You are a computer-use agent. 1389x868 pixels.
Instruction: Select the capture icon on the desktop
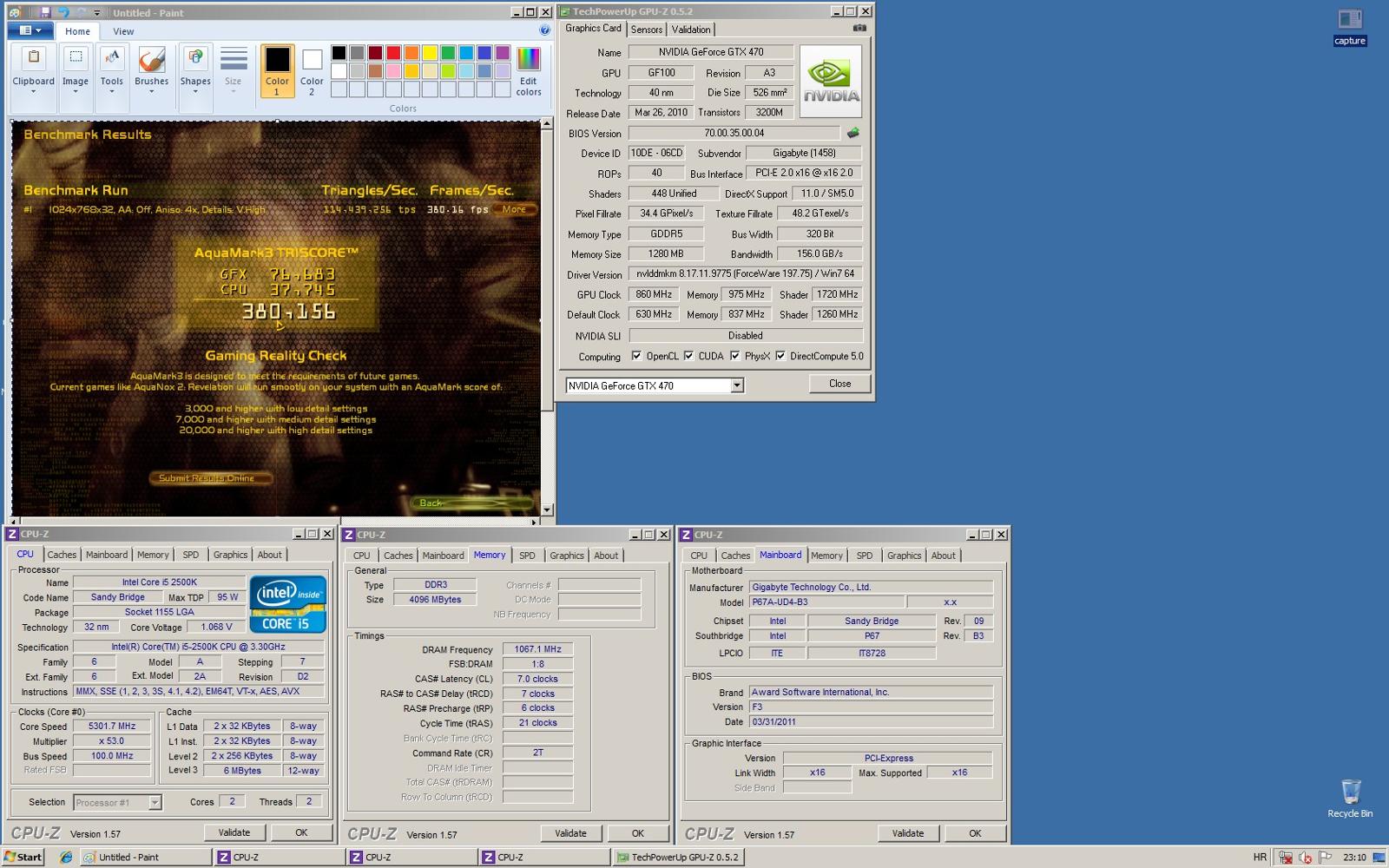pos(1349,26)
